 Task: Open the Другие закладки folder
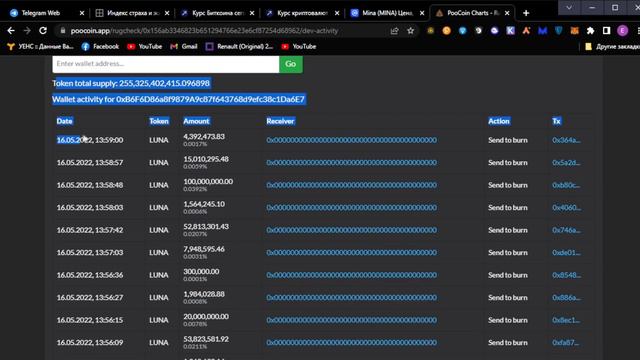612,47
